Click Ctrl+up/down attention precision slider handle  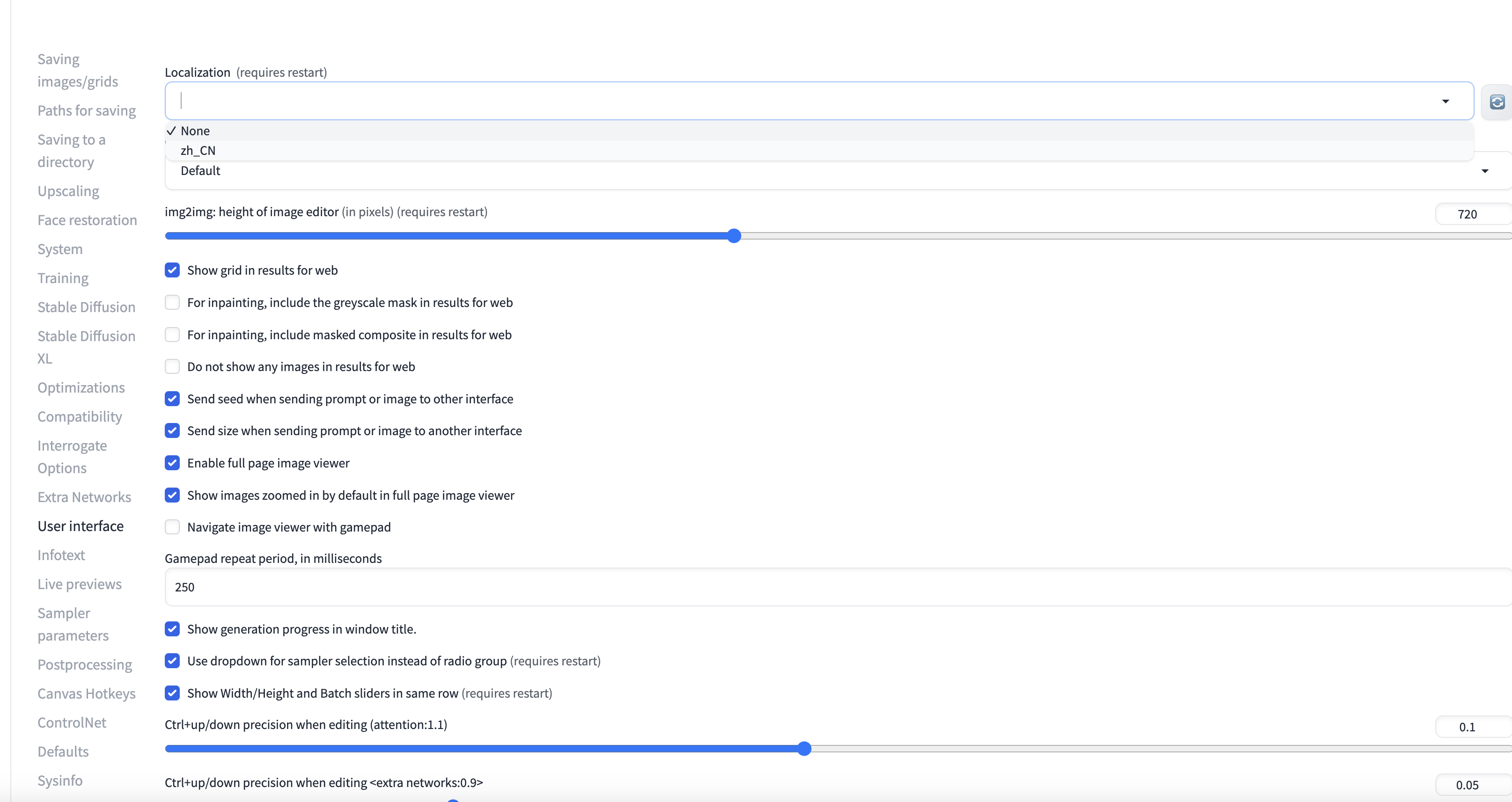[x=804, y=749]
